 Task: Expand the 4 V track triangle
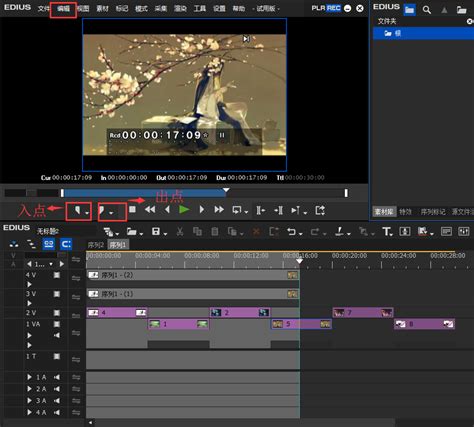(x=29, y=284)
